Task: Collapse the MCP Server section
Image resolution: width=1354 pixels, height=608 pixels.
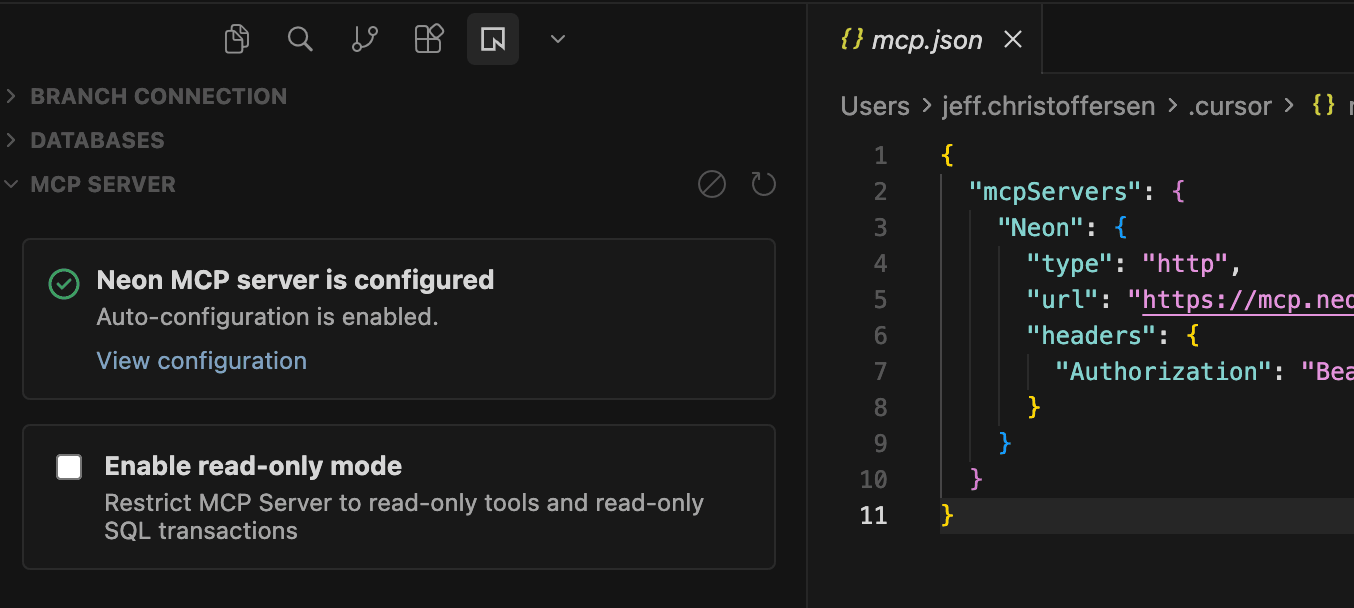Action: tap(102, 184)
